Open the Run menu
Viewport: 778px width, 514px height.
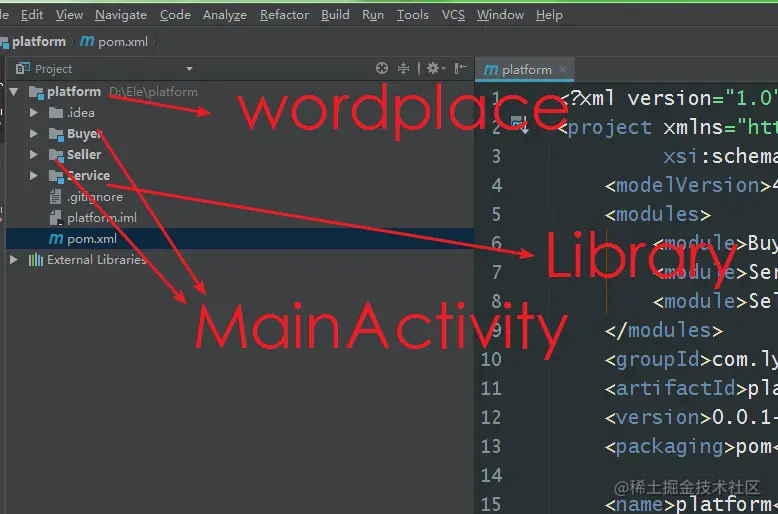373,15
